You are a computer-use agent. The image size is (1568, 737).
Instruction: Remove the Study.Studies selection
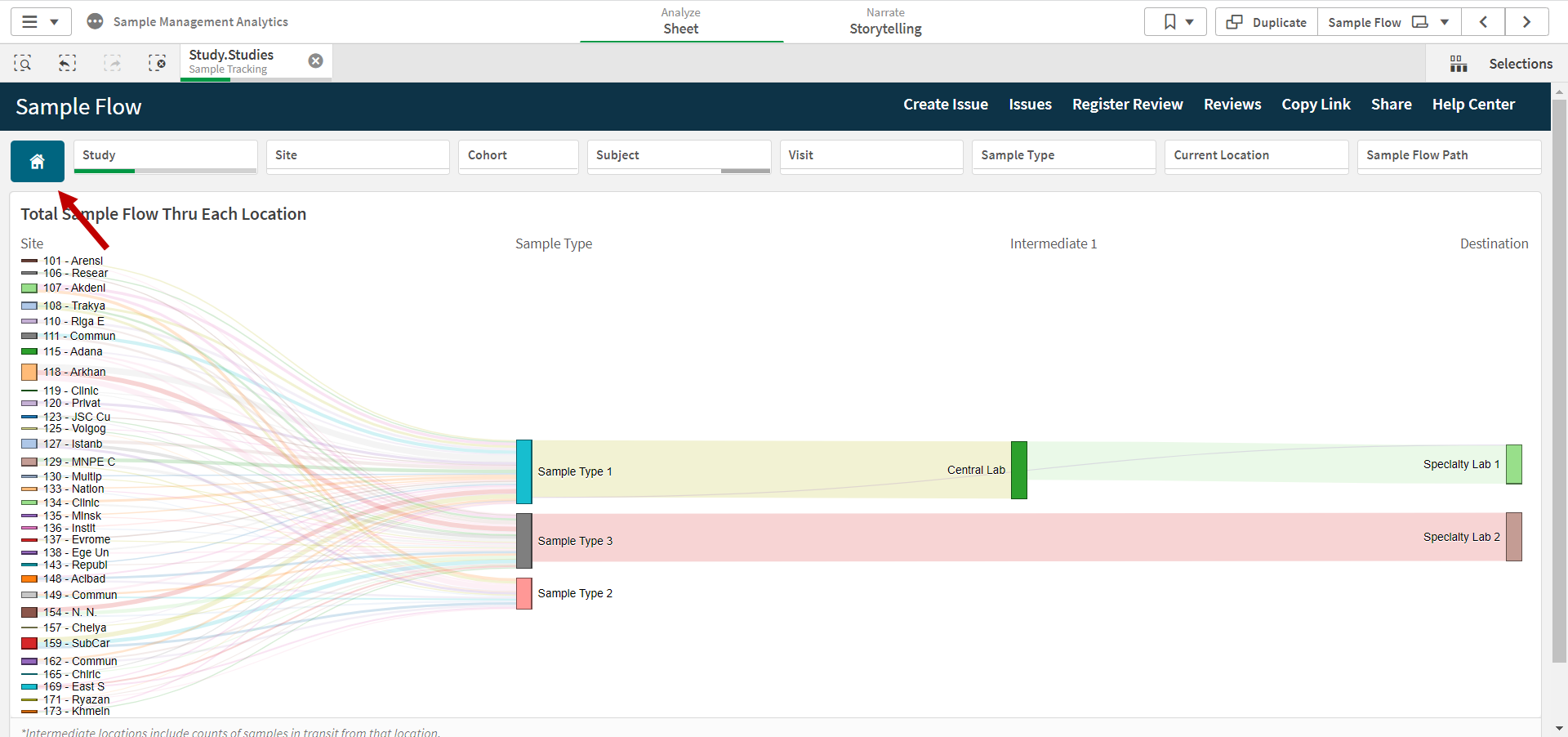click(x=315, y=60)
